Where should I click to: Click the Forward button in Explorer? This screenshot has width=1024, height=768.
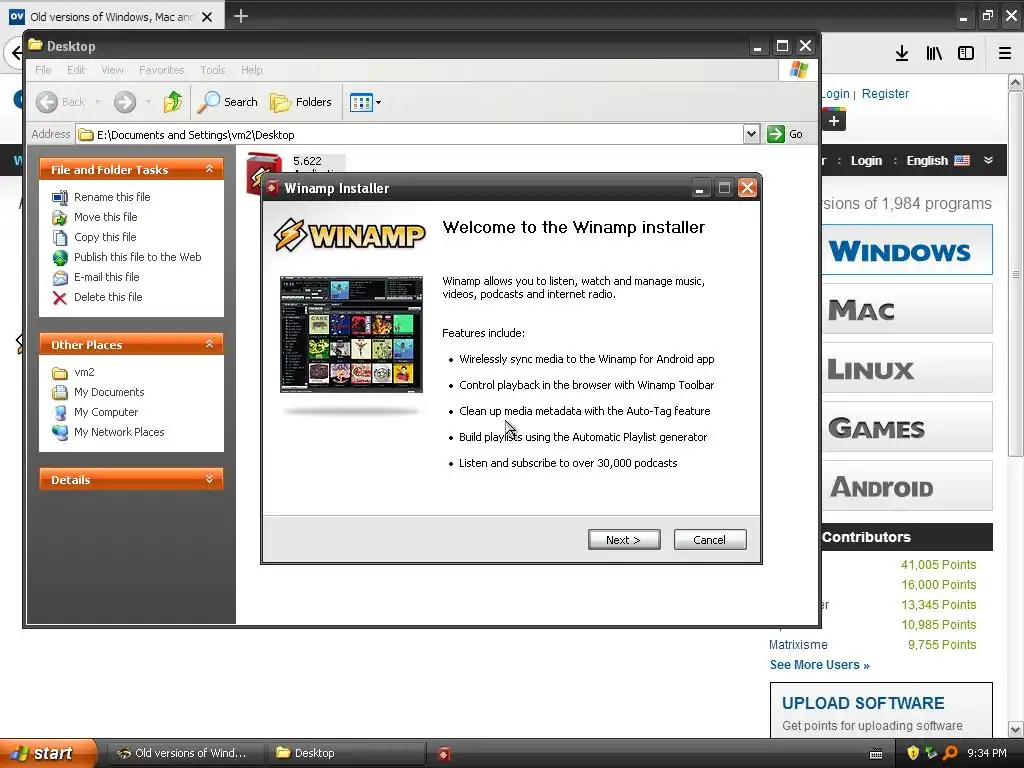pos(125,102)
